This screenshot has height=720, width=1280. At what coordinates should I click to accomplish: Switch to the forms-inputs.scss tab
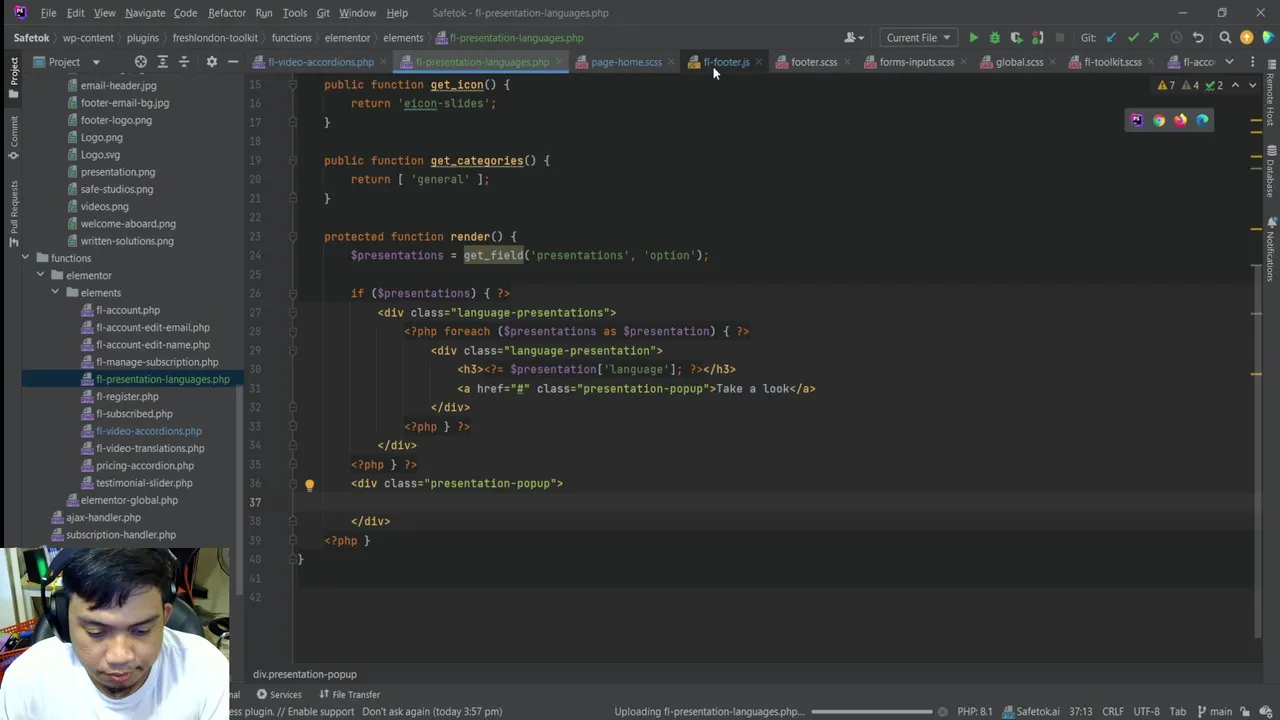(x=916, y=62)
